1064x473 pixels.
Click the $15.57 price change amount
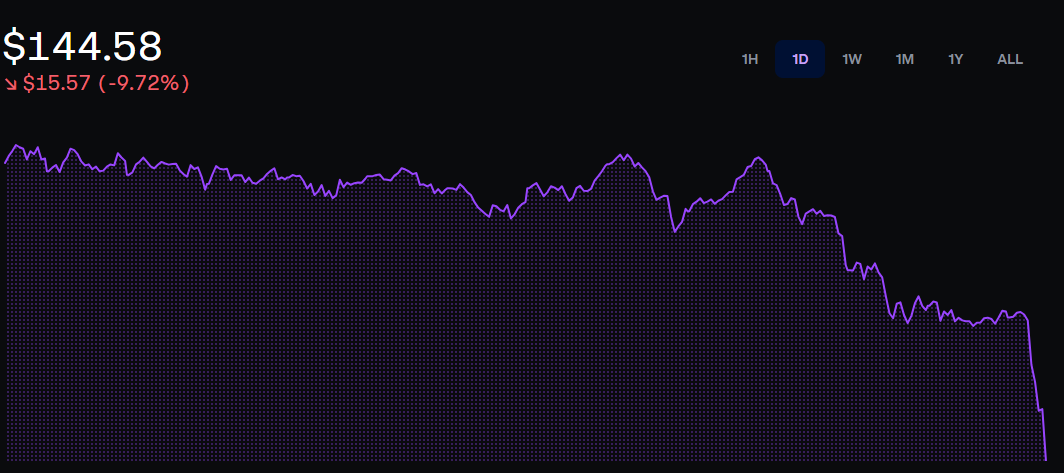point(58,84)
